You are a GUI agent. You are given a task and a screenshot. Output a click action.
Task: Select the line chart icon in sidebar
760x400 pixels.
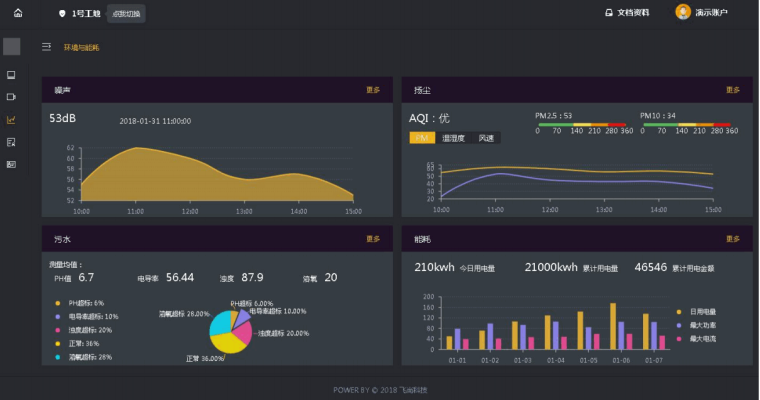click(11, 120)
